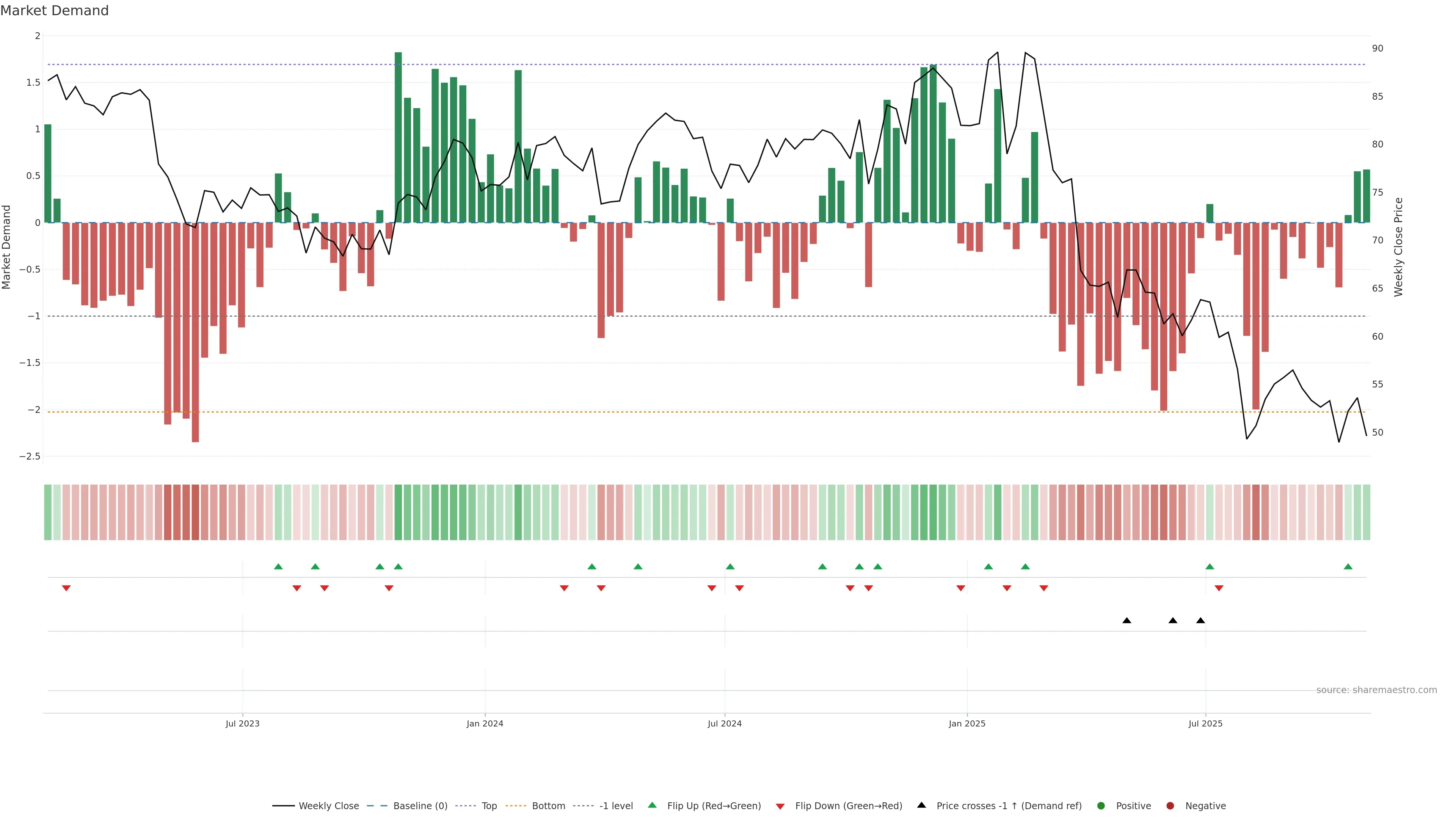Click the first black Price crosses -1 triangle marker
Screen dimensions: 1456x819
[1127, 621]
